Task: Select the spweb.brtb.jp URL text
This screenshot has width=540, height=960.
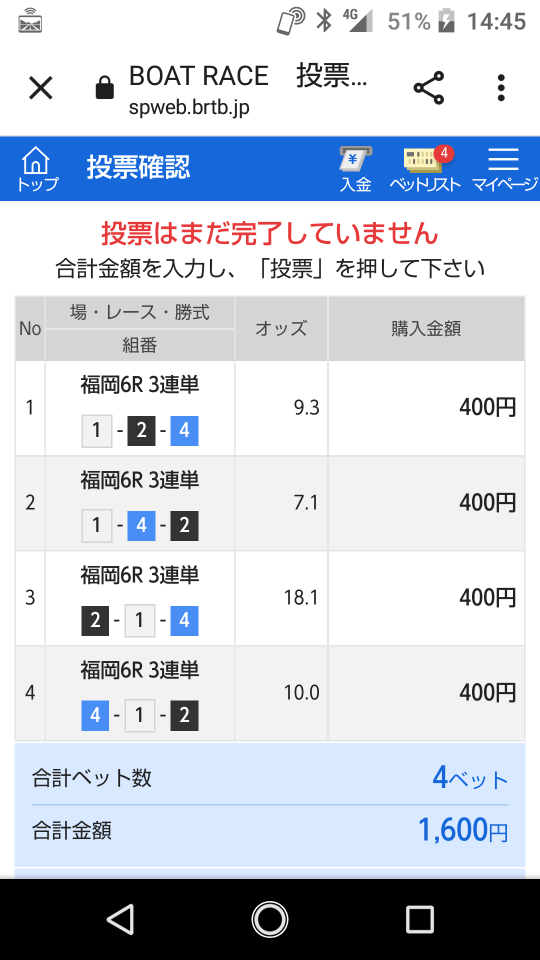Action: point(189,107)
